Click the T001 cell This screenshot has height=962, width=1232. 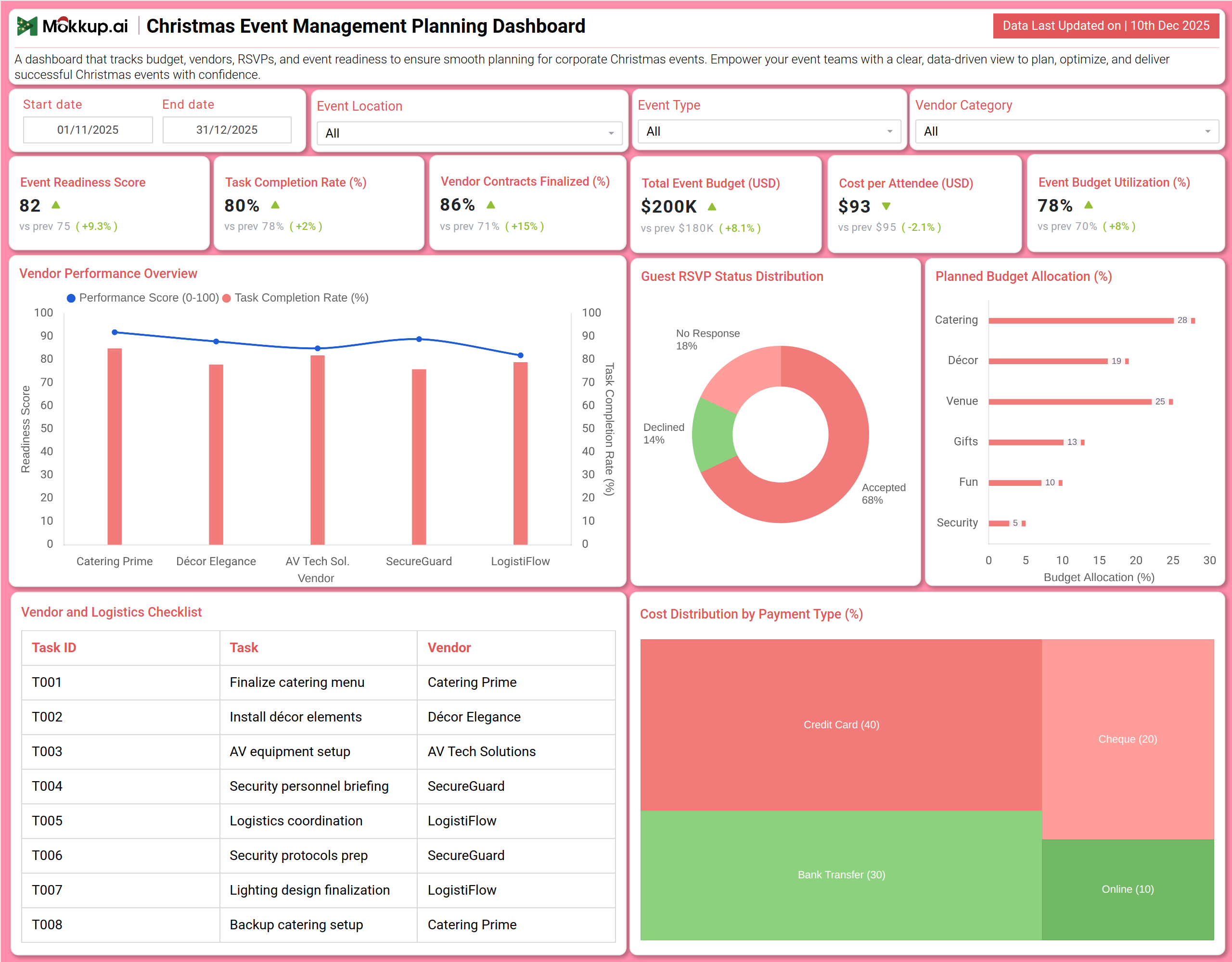[121, 683]
